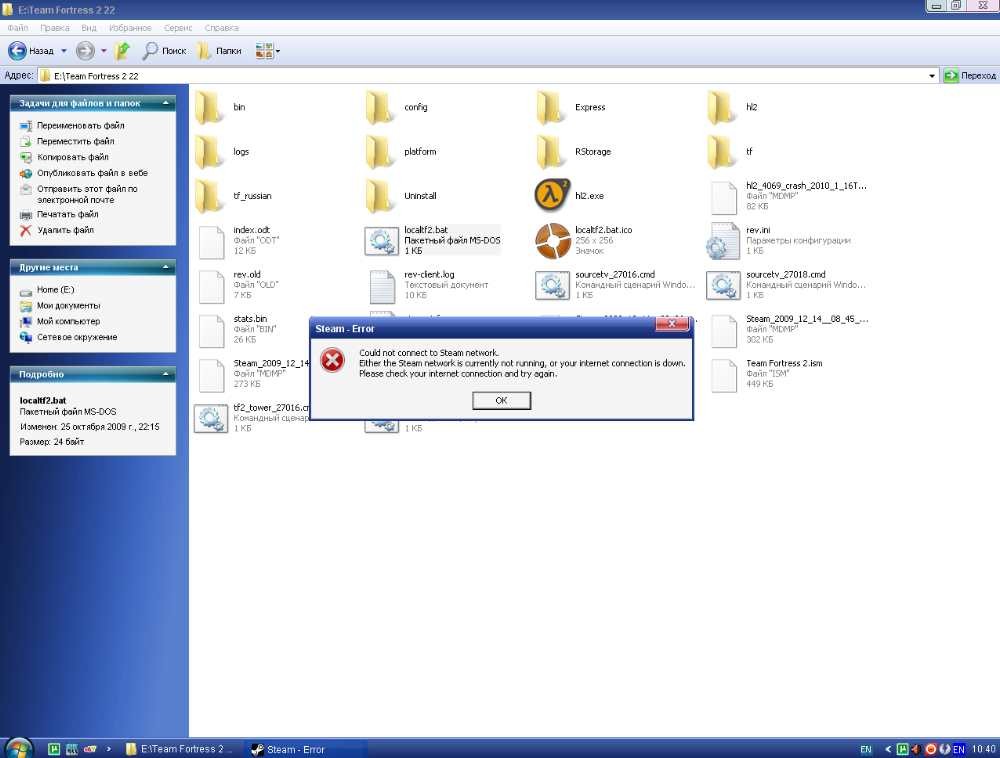Select the stats.bin file icon
1000x758 pixels.
point(211,330)
